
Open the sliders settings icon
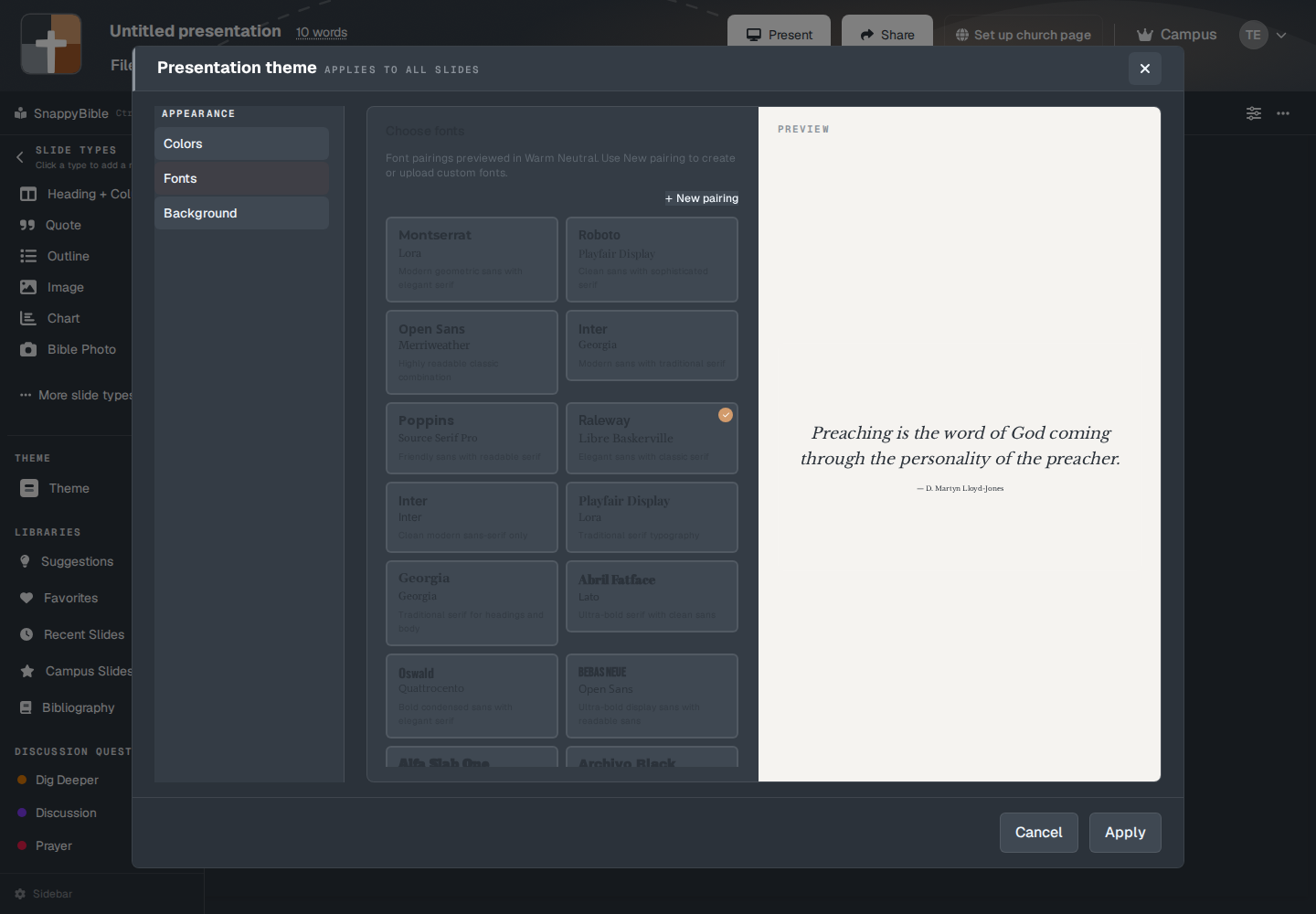click(1254, 113)
